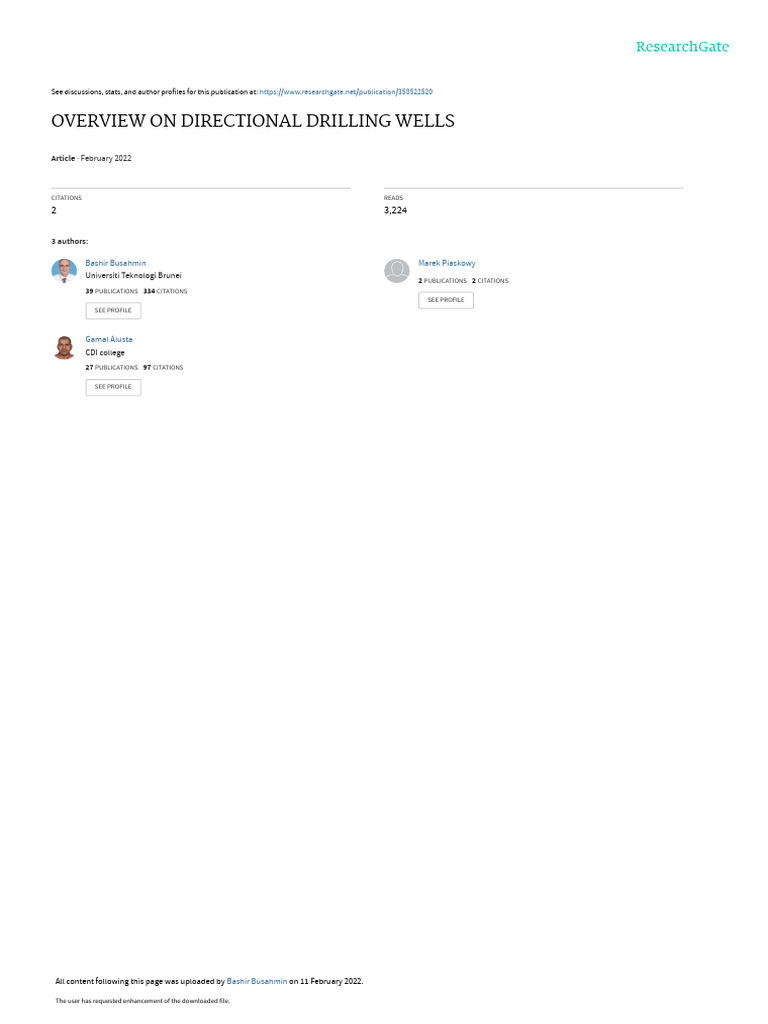Click 'CDI college' affiliation text

pyautogui.click(x=105, y=353)
